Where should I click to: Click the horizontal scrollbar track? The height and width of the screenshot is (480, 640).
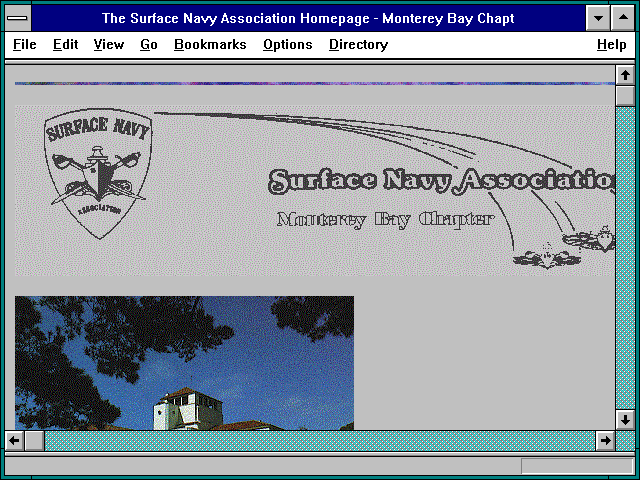320,440
